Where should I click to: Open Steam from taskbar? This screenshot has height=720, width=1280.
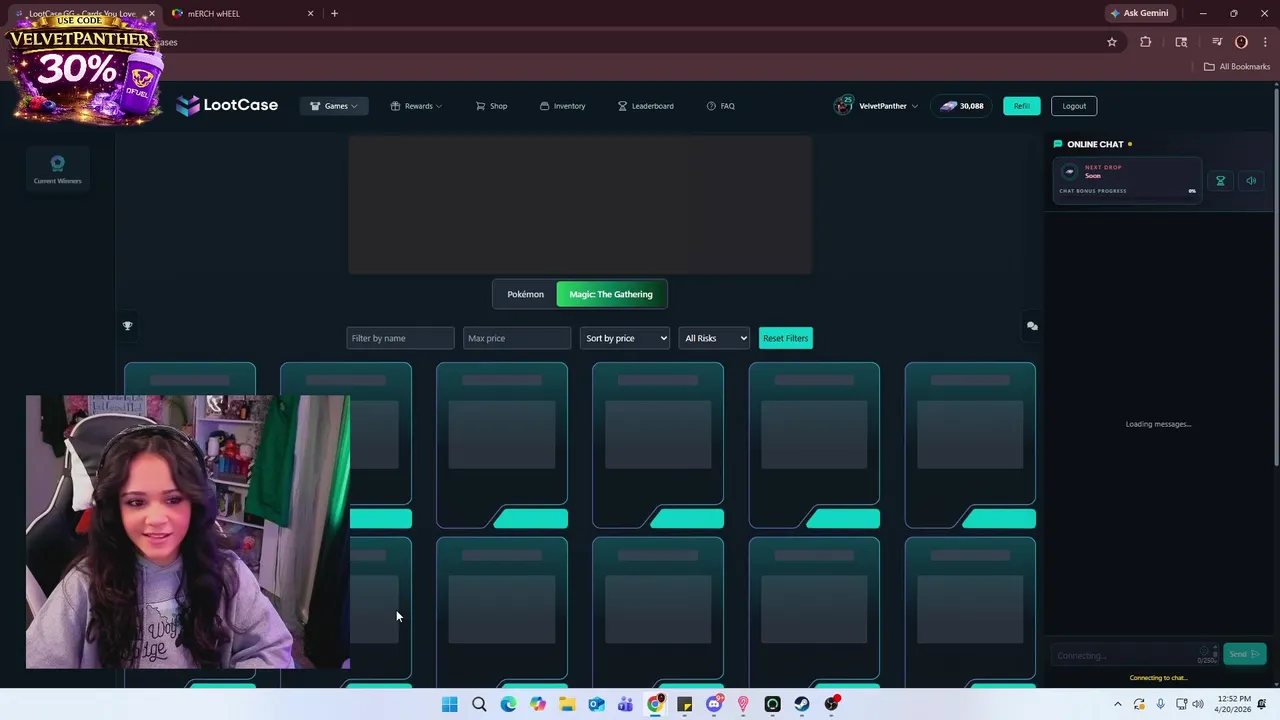[x=802, y=704]
